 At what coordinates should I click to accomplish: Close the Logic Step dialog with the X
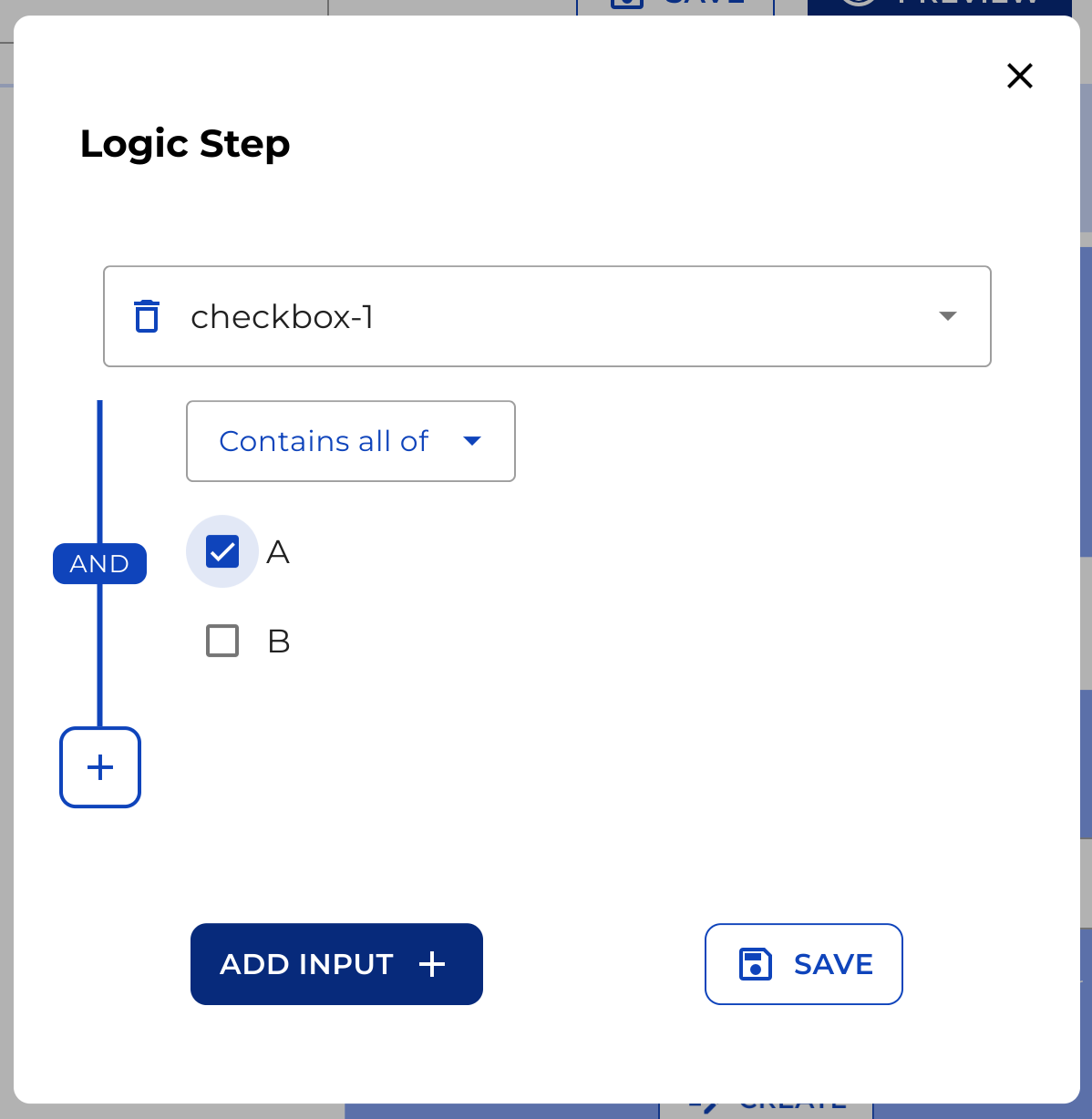[x=1019, y=76]
